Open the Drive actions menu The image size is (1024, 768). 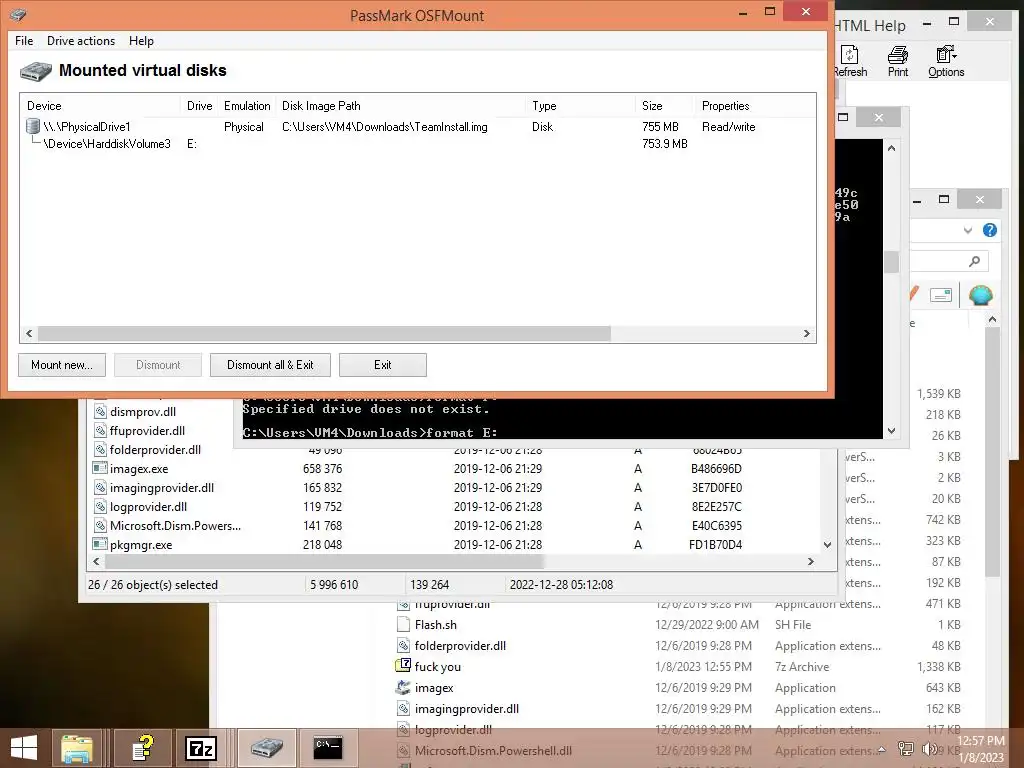[x=81, y=40]
